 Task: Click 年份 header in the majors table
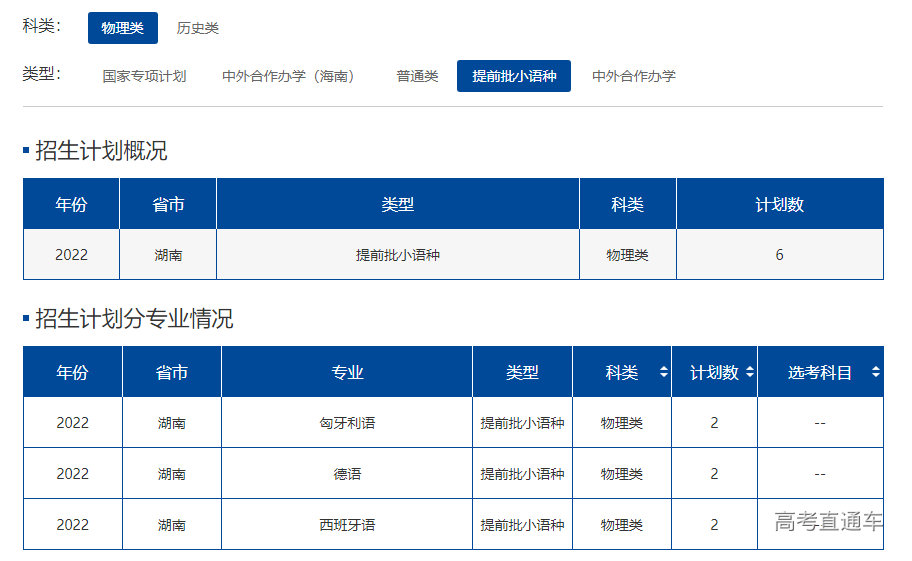click(x=72, y=372)
